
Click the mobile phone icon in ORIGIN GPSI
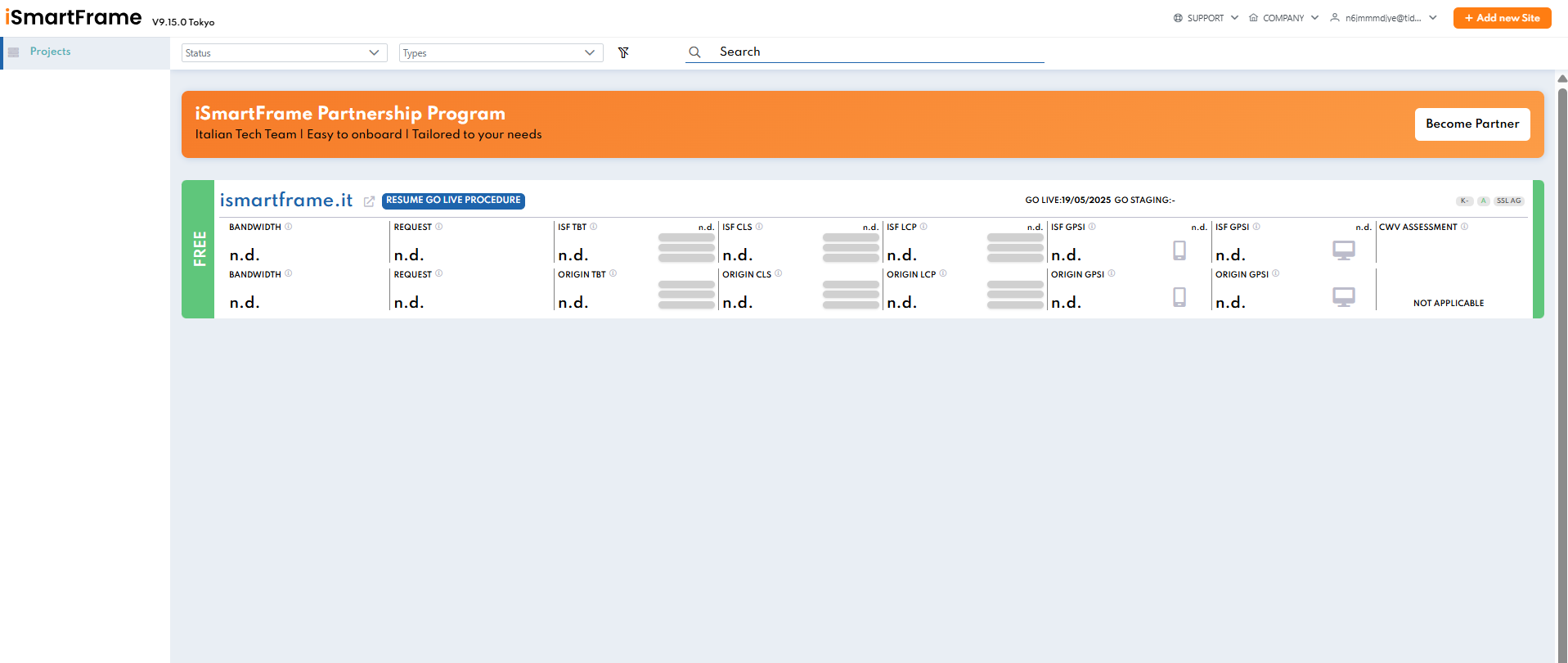click(x=1179, y=297)
